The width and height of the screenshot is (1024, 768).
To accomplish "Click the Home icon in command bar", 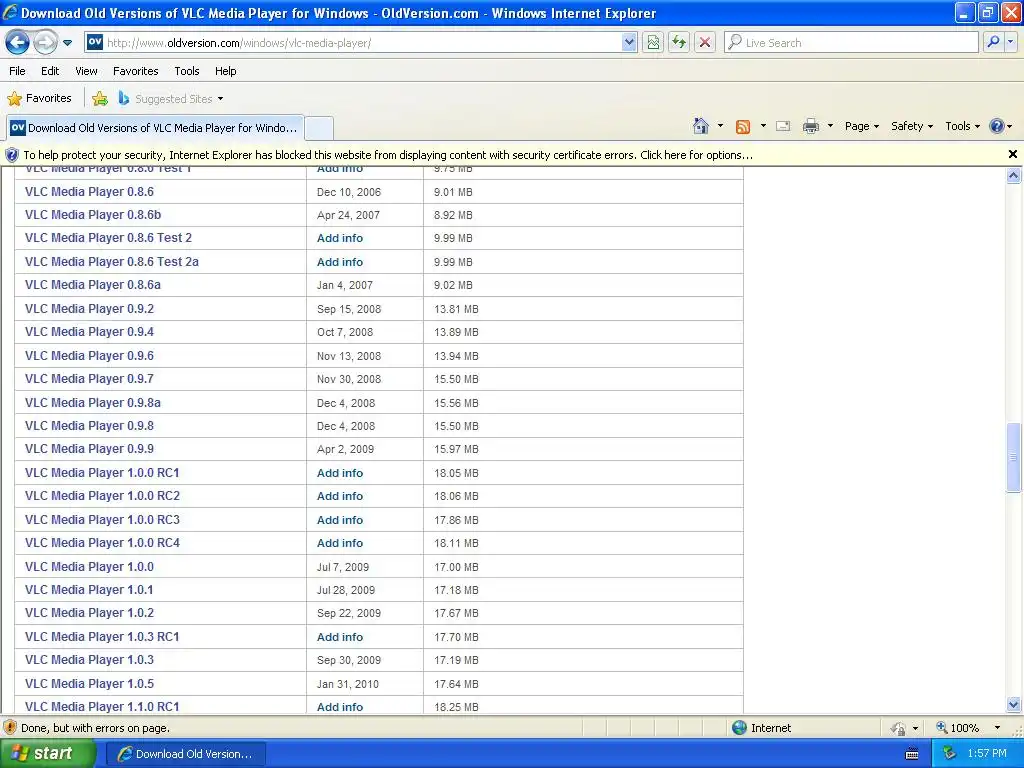I will (x=701, y=126).
